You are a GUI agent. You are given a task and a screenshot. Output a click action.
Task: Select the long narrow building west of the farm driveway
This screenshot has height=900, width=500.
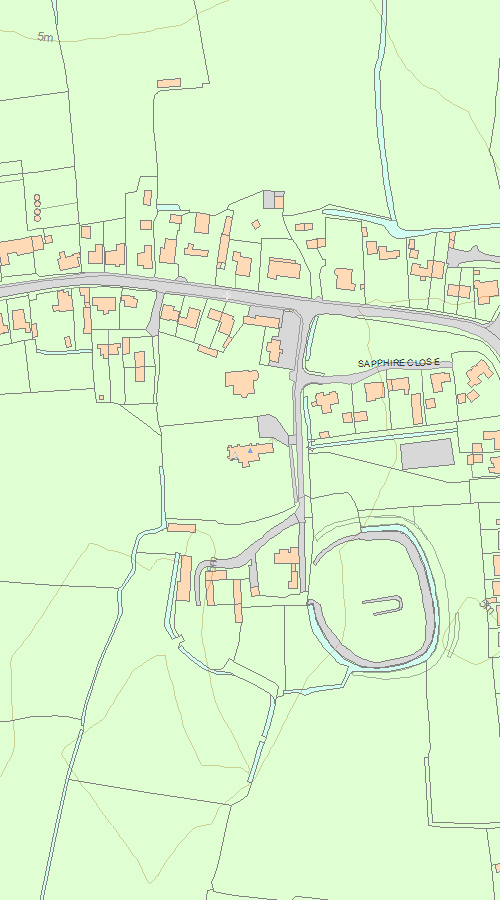tap(184, 578)
